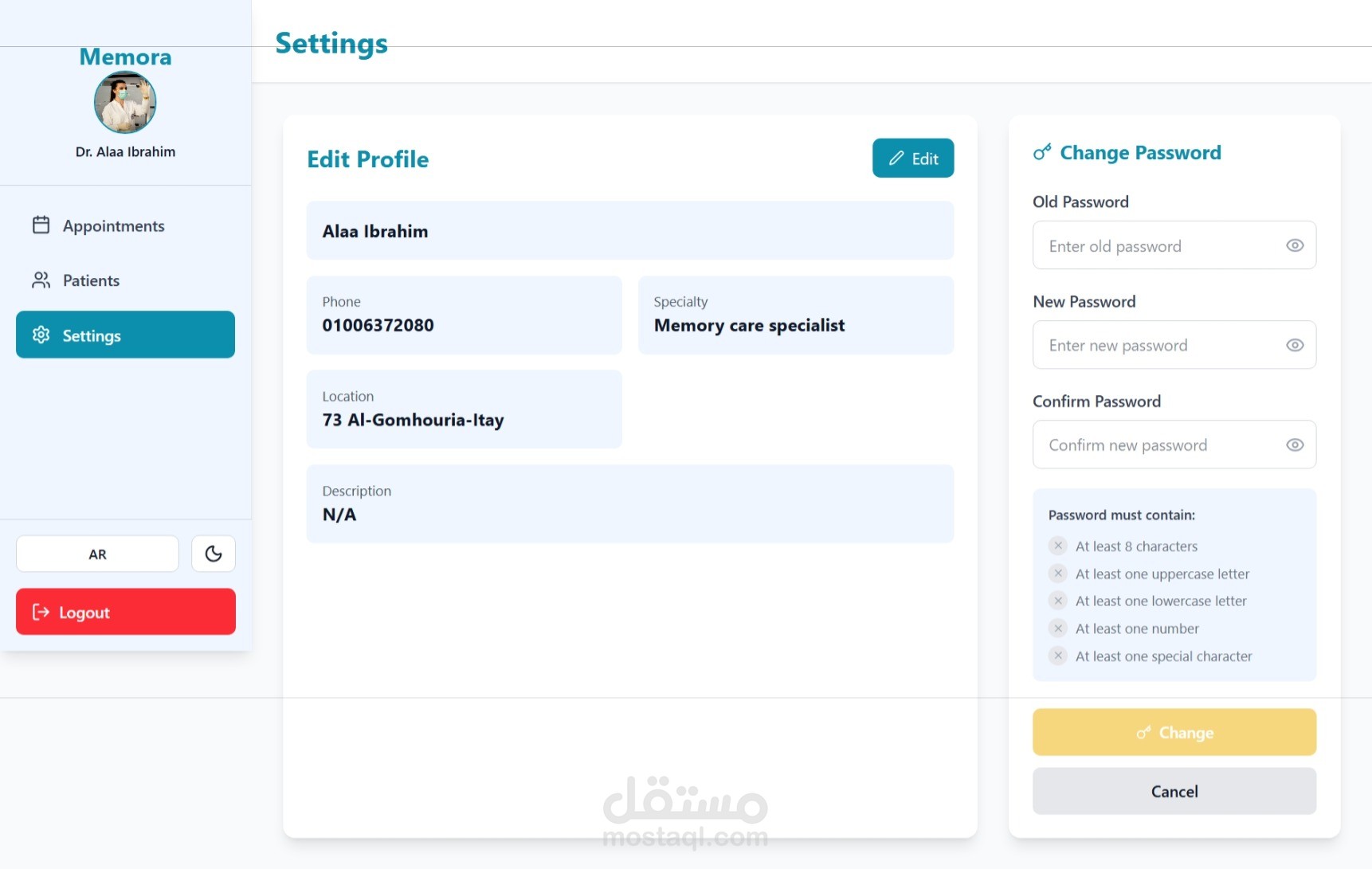This screenshot has width=1372, height=869.
Task: Click the calendar icon beside Appointments
Action: pos(41,225)
